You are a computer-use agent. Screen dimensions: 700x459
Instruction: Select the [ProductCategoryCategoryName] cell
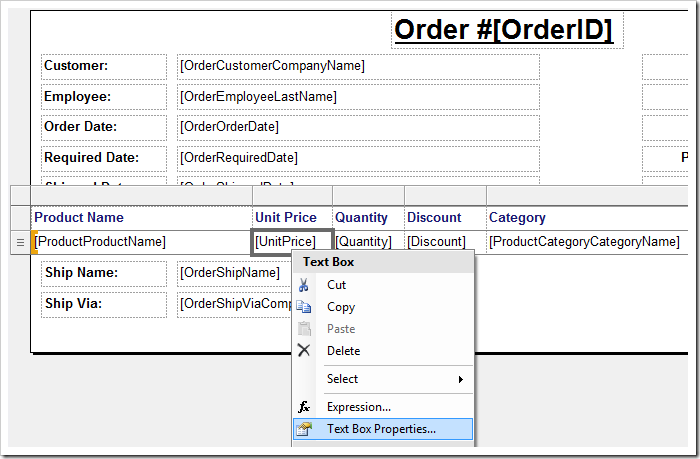click(588, 242)
